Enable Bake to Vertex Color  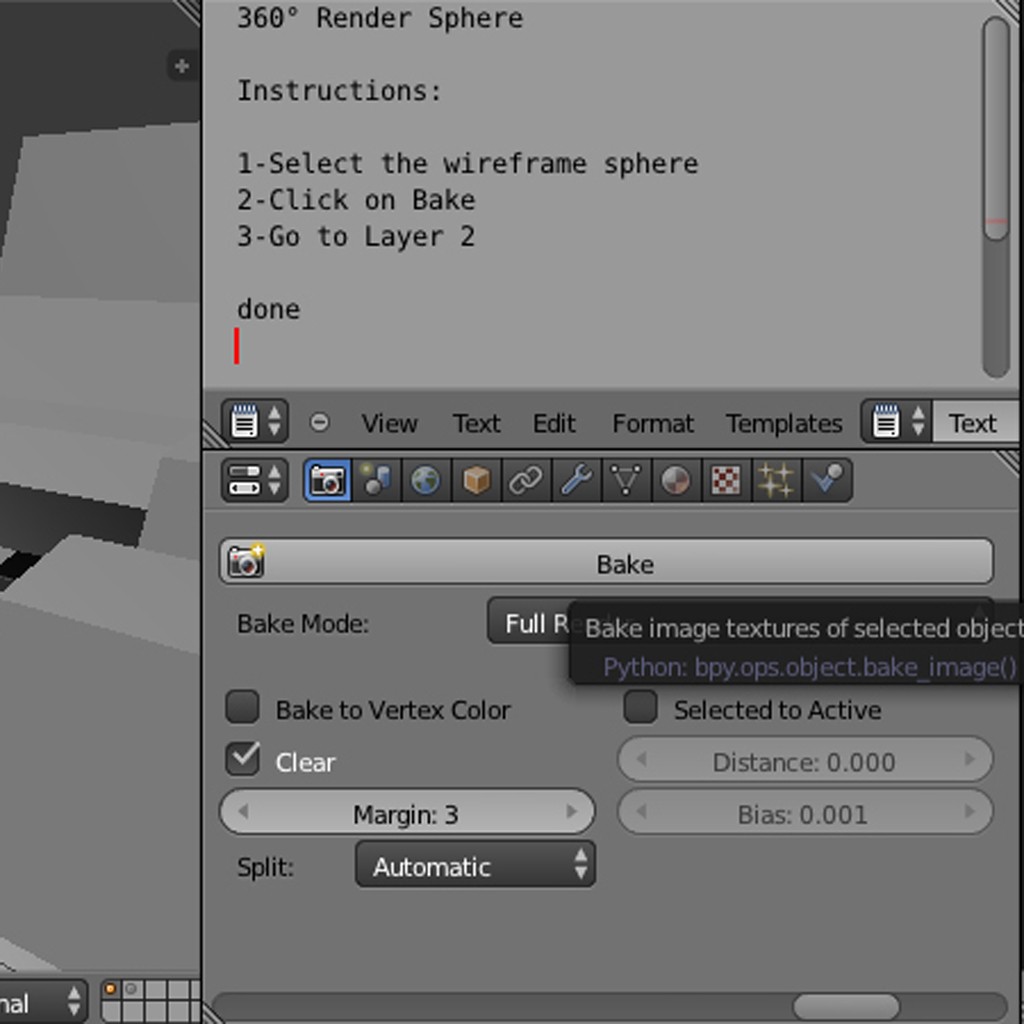tap(242, 708)
